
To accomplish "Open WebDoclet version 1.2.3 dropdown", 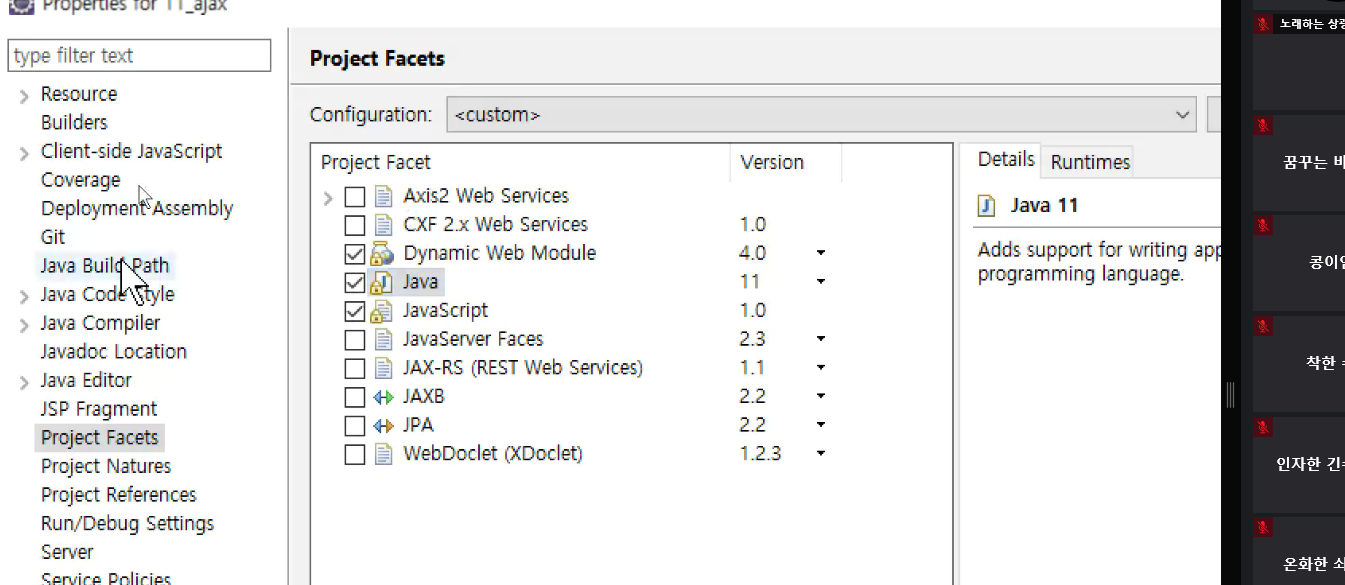I will tap(821, 454).
